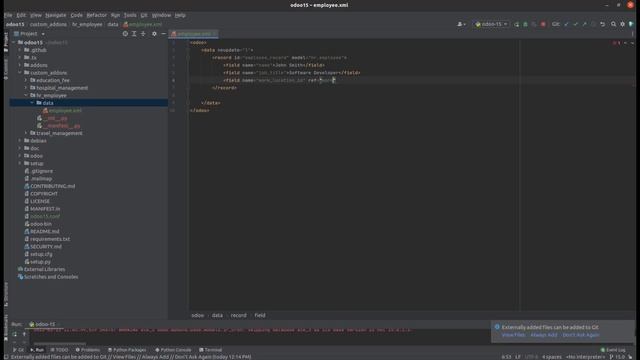Click the Locate/Select Opened File target icon
The height and width of the screenshot is (360, 640).
(125, 34)
